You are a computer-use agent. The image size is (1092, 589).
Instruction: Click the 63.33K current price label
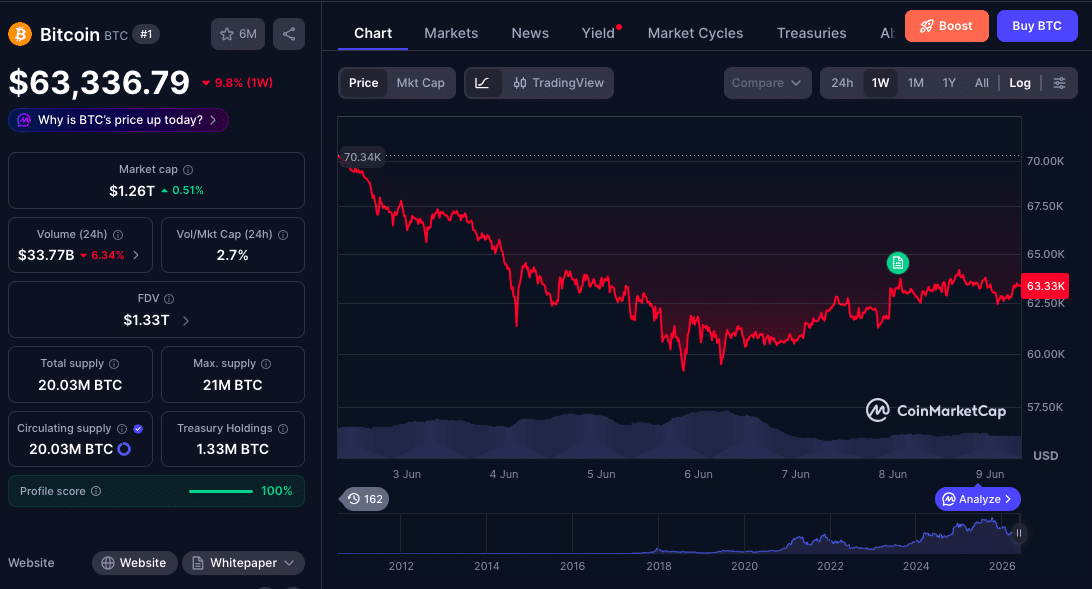pyautogui.click(x=1045, y=286)
